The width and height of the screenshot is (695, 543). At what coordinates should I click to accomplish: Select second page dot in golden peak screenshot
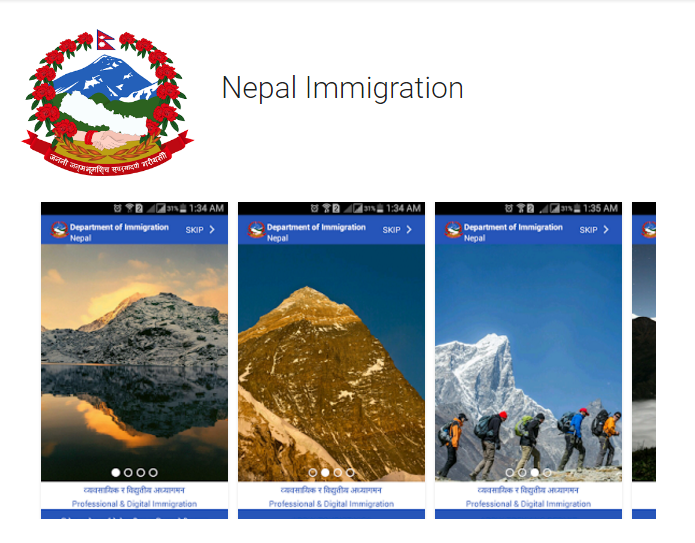[325, 473]
